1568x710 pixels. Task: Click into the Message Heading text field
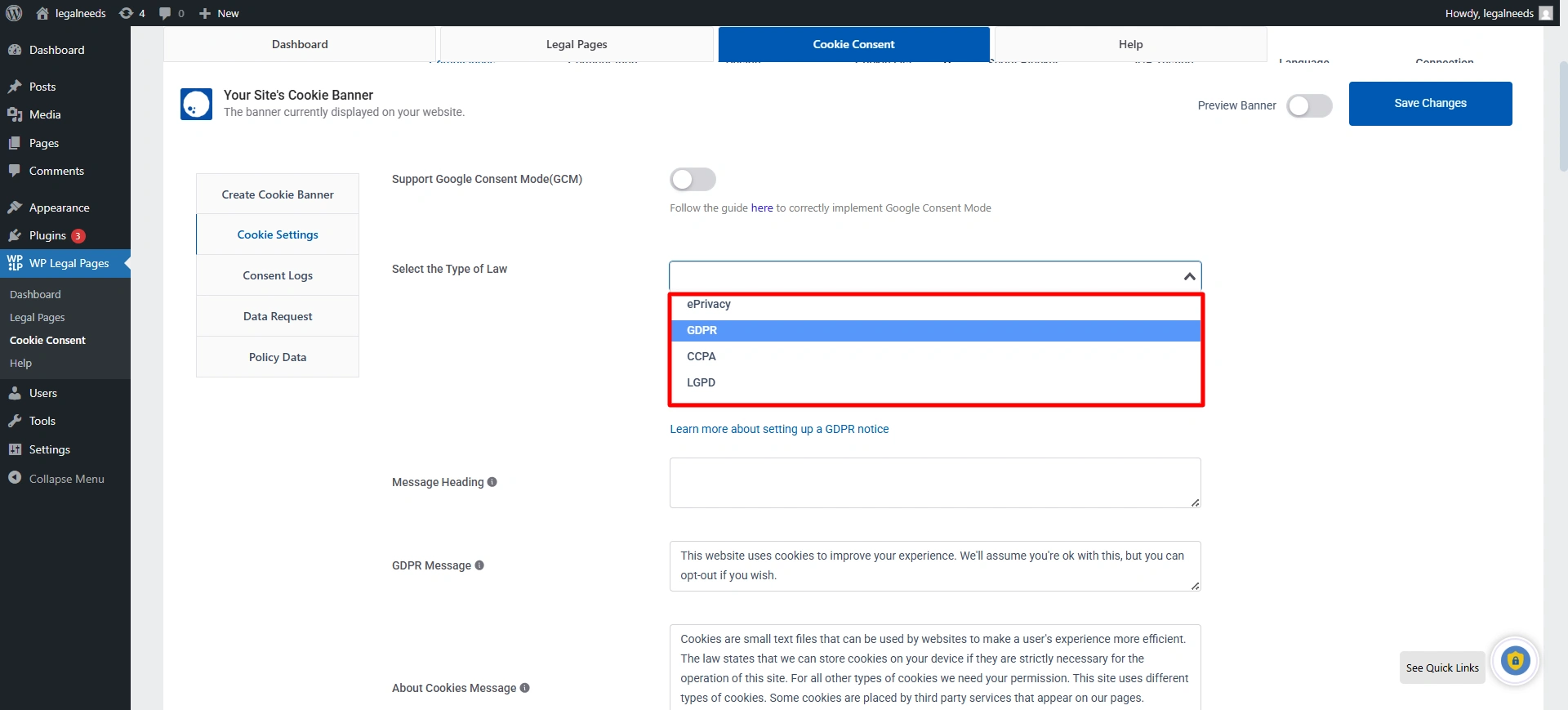click(x=934, y=482)
